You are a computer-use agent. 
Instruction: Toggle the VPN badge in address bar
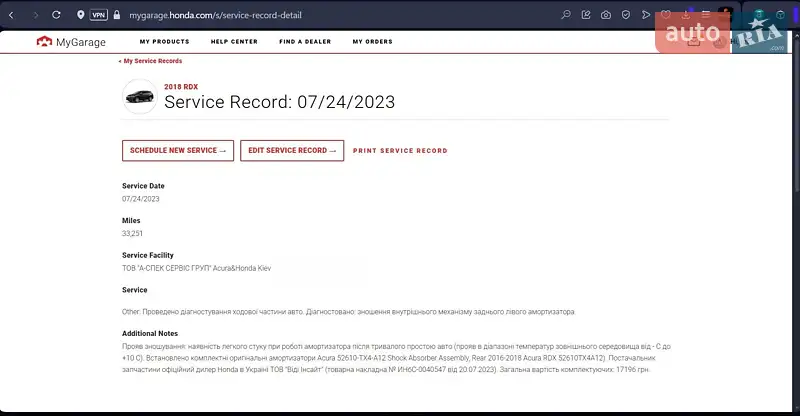point(98,15)
